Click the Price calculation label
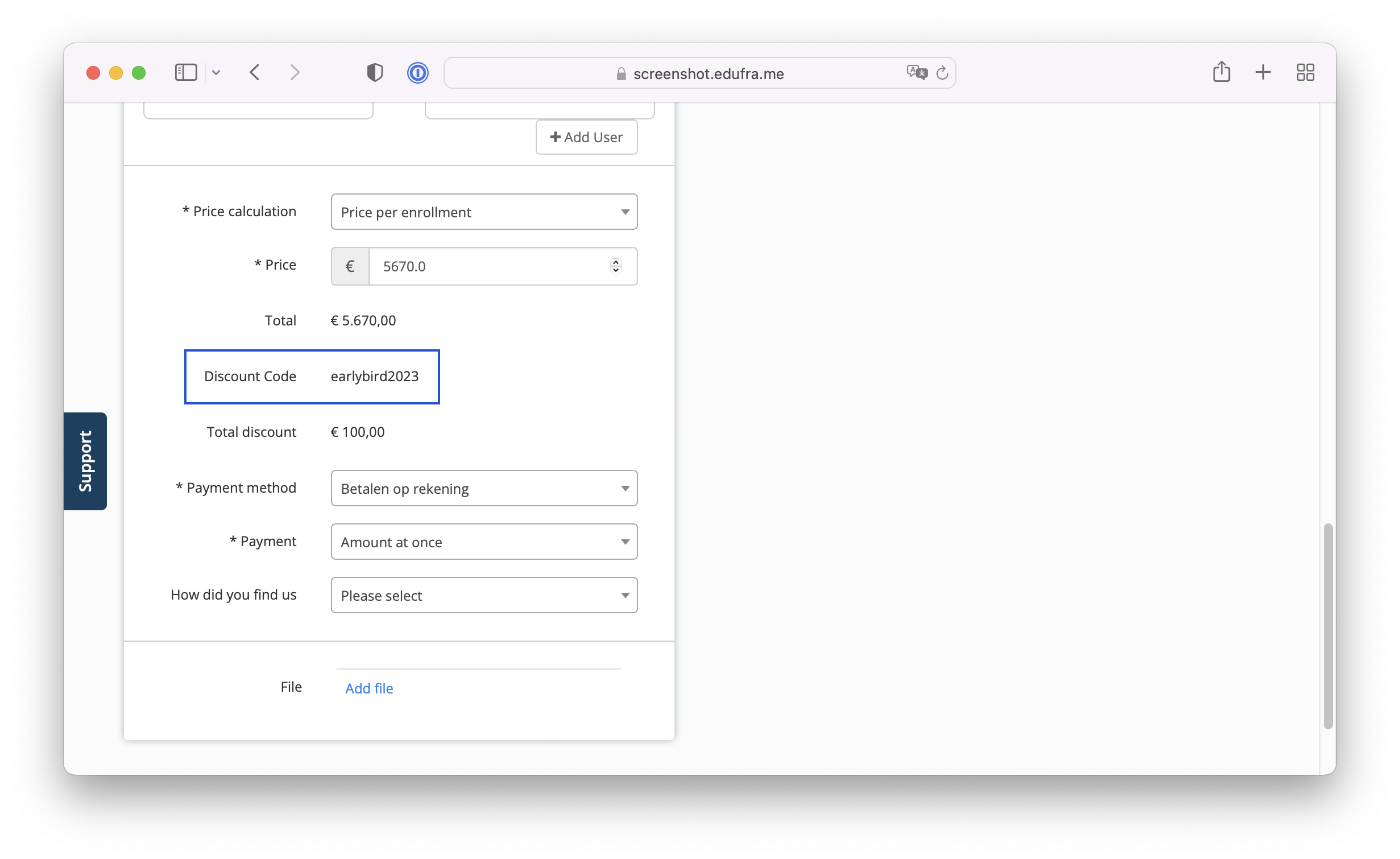This screenshot has height=859, width=1400. coord(239,211)
